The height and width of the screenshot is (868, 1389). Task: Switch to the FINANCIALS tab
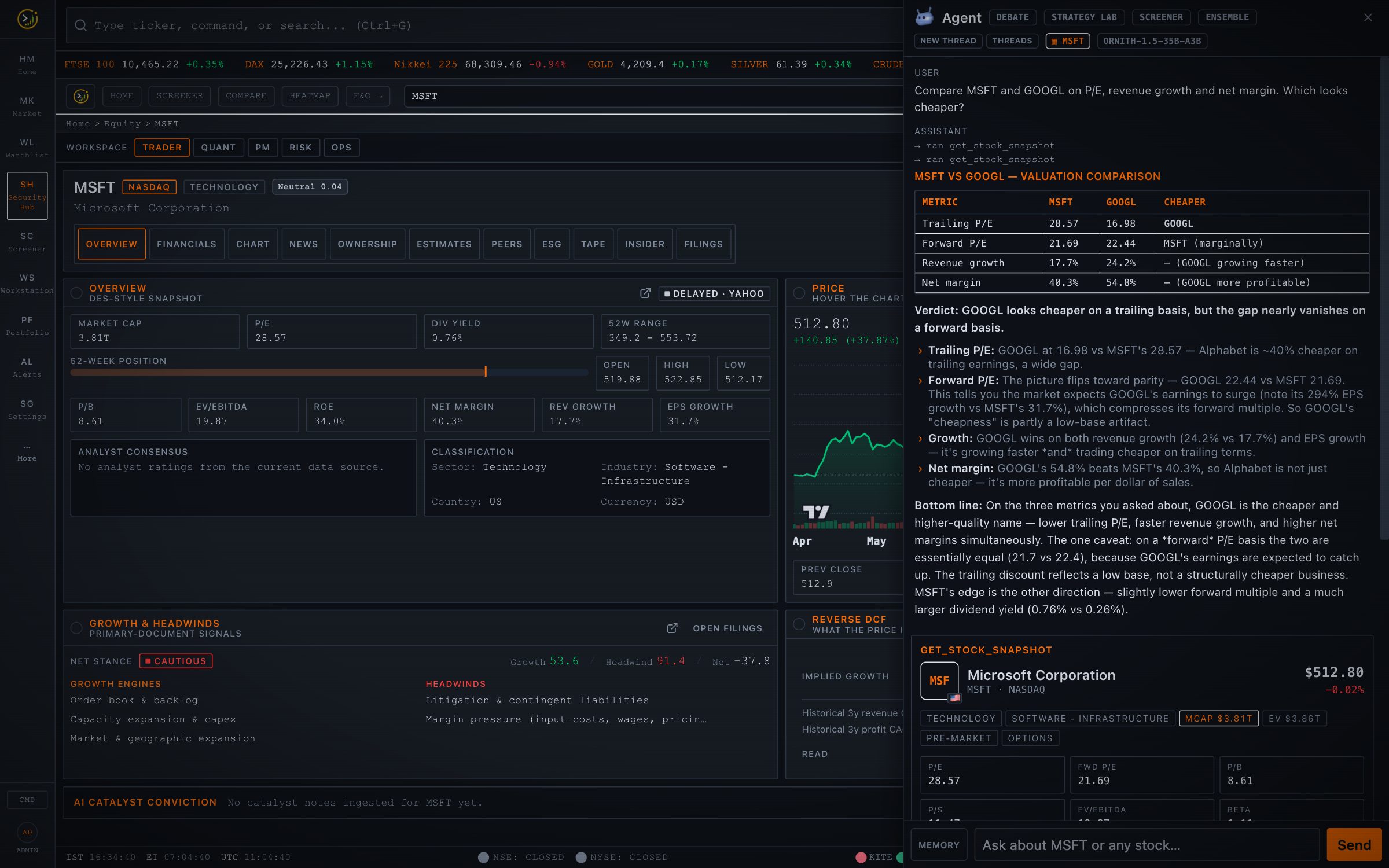click(186, 244)
